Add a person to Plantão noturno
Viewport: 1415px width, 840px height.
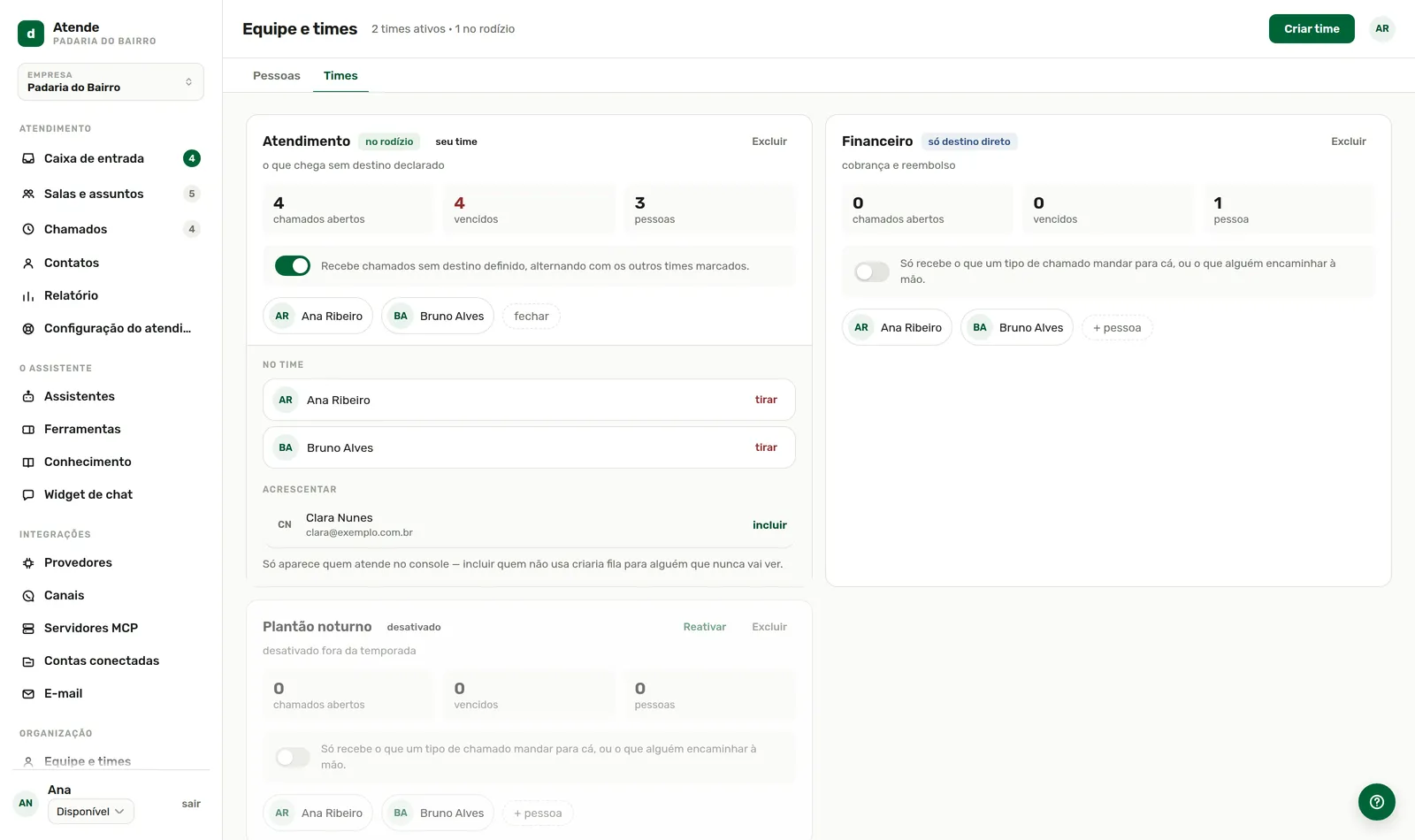coord(538,813)
